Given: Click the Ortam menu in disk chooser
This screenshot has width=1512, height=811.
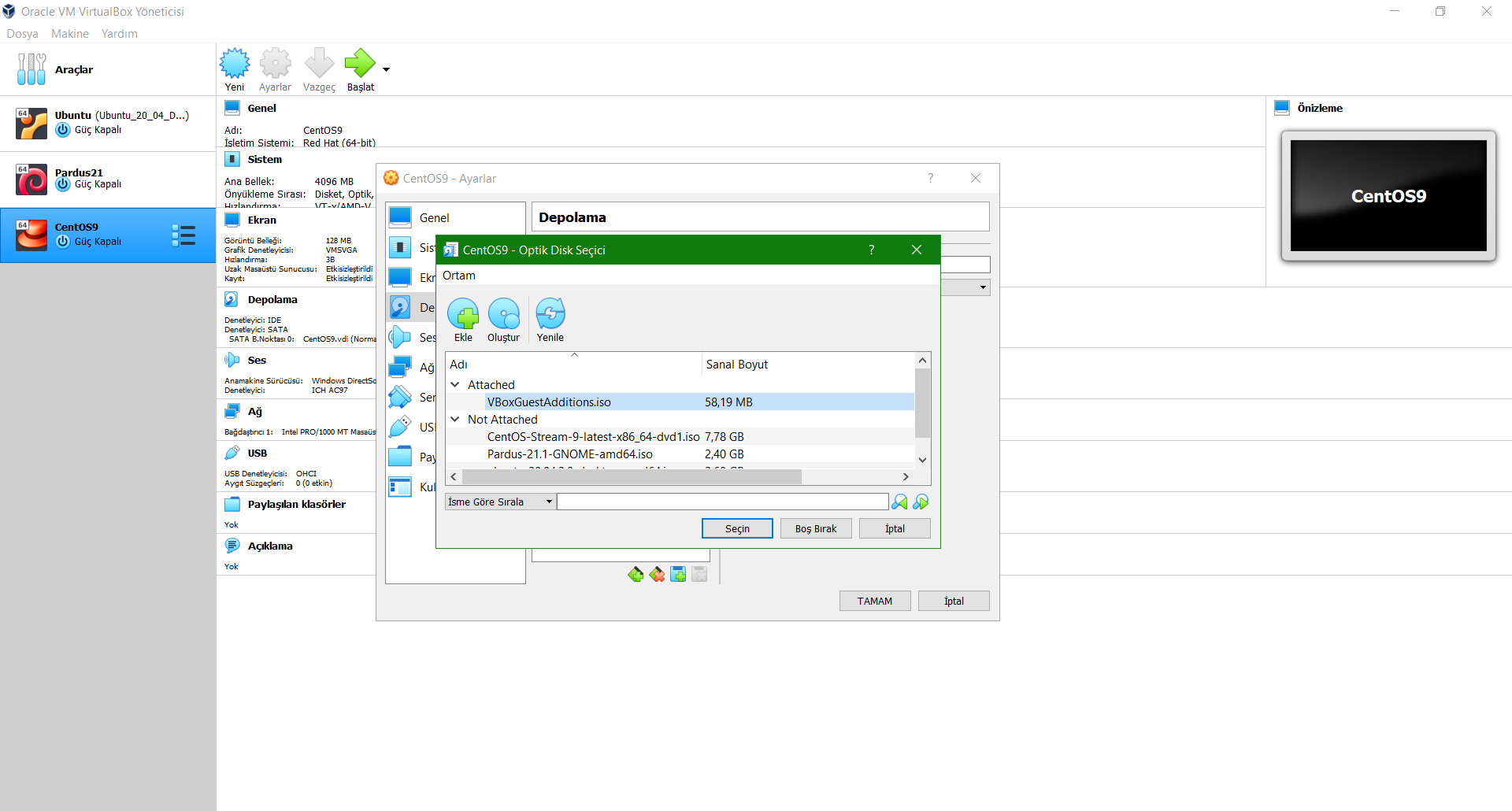Looking at the screenshot, I should (459, 275).
